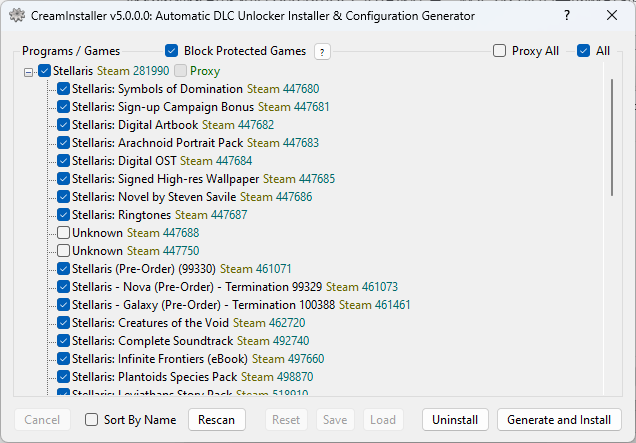Select Stellaris: Complete Soundtrack tree item
The image size is (636, 443).
coord(152,341)
